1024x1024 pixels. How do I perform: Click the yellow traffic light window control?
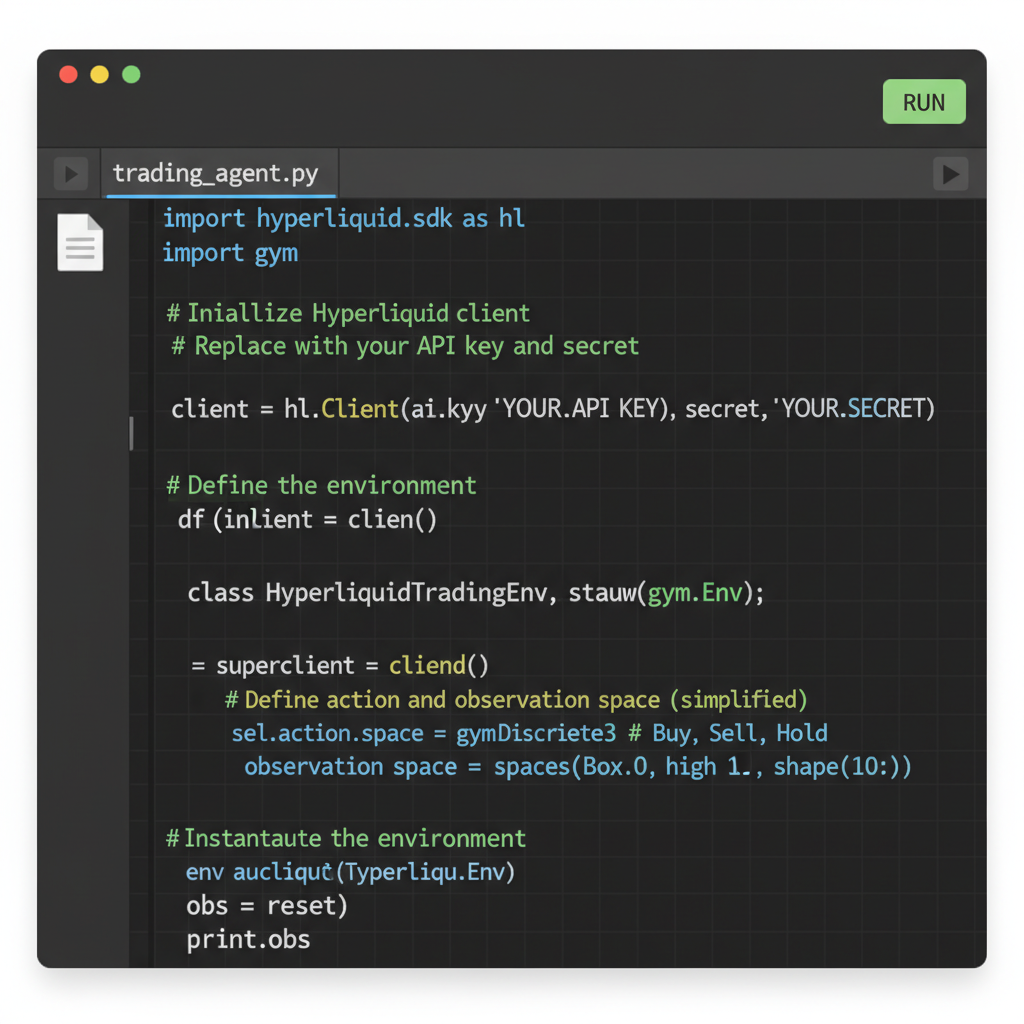pyautogui.click(x=99, y=74)
